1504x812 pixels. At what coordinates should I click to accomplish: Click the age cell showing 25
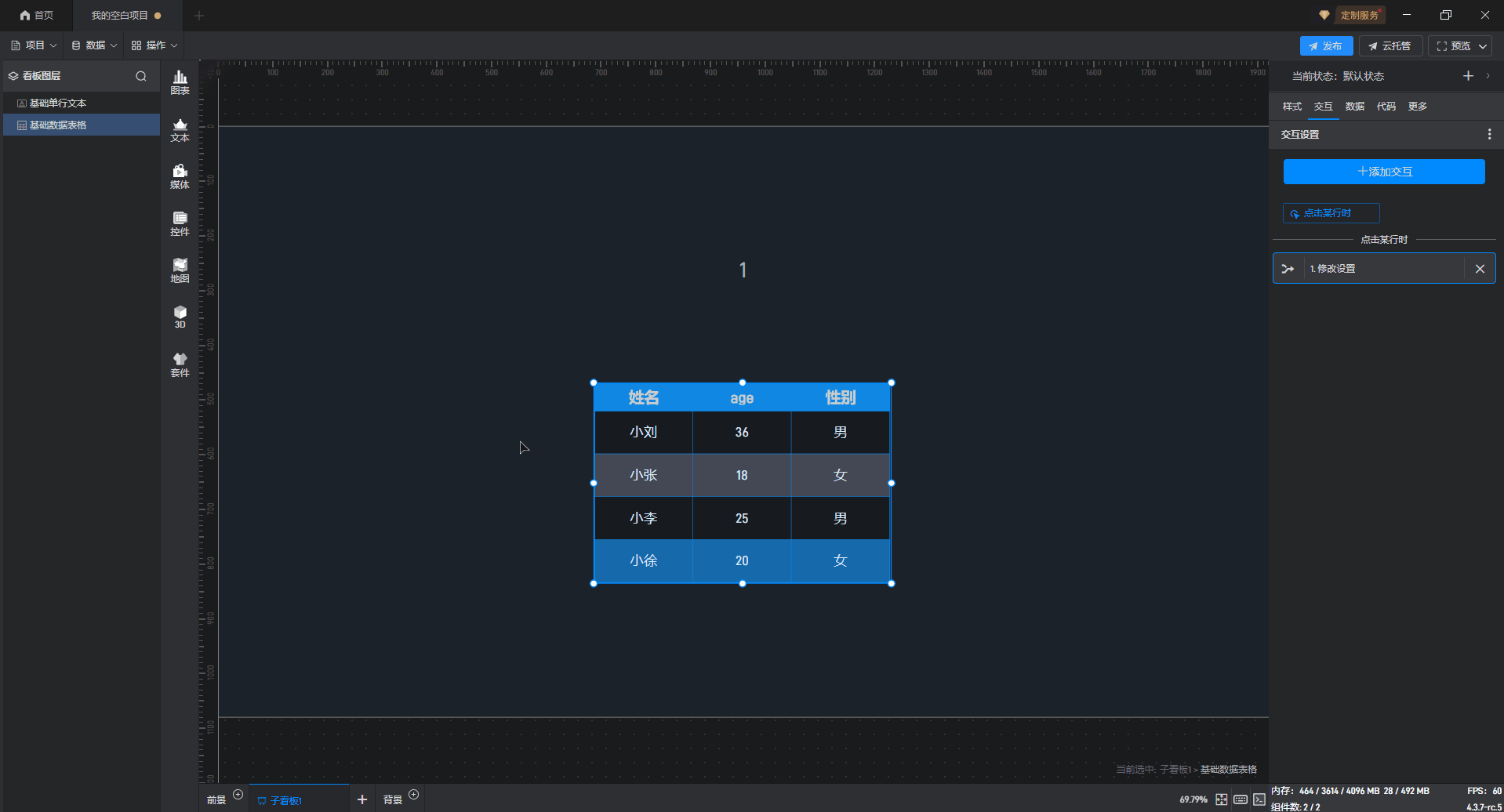tap(742, 519)
